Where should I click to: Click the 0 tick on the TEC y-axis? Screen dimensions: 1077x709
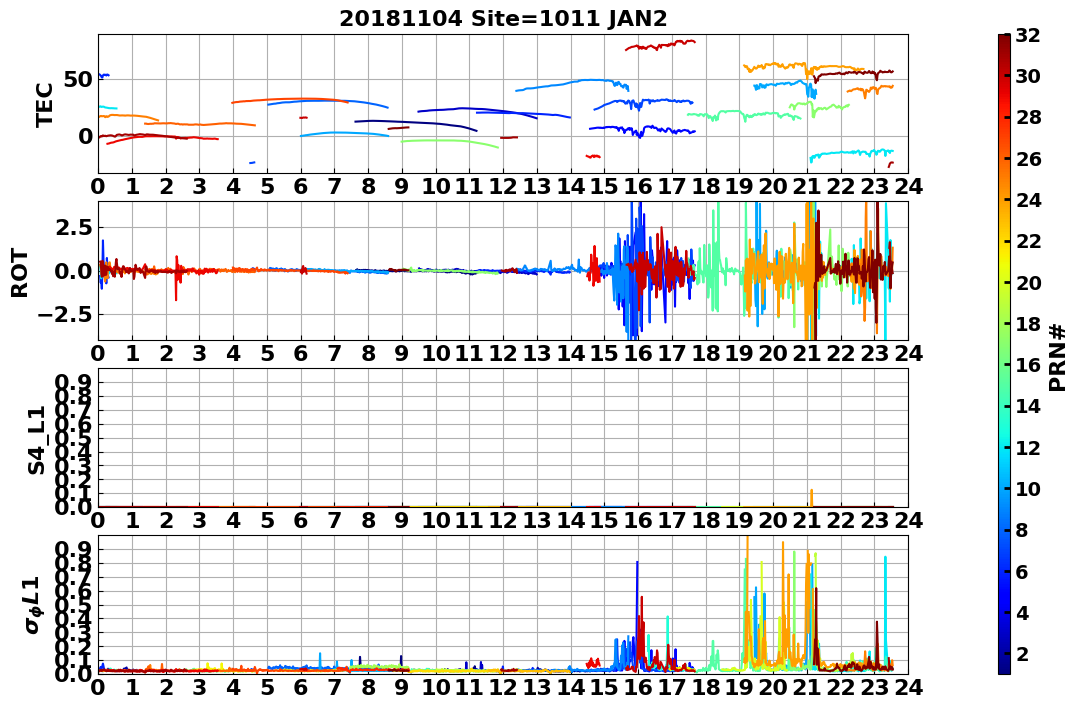pos(85,136)
